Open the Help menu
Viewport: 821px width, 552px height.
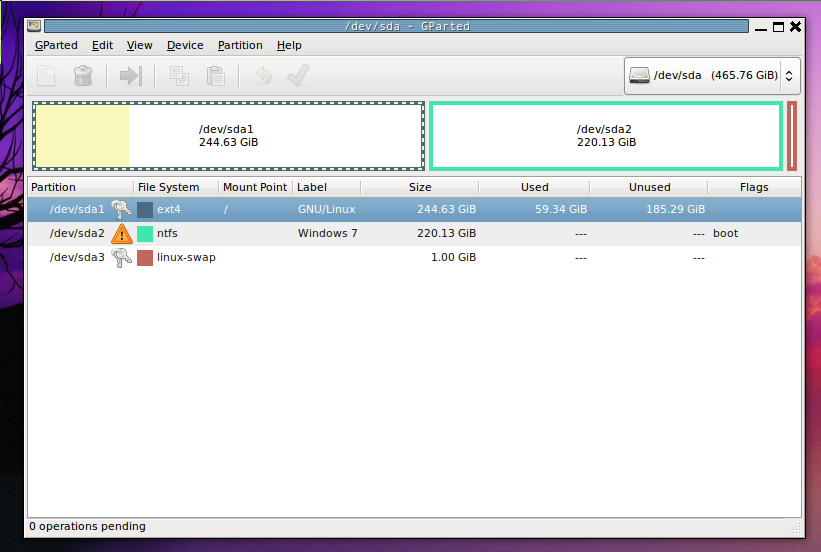[x=289, y=46]
